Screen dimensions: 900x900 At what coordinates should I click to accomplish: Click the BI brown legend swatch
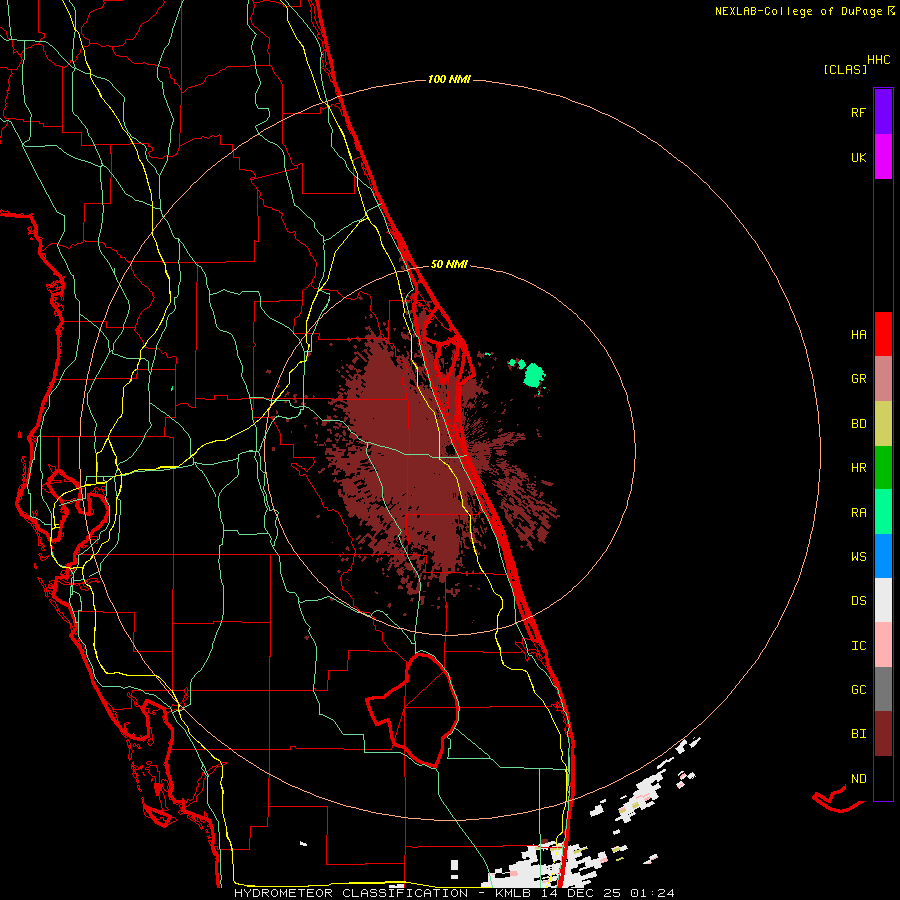[x=883, y=734]
